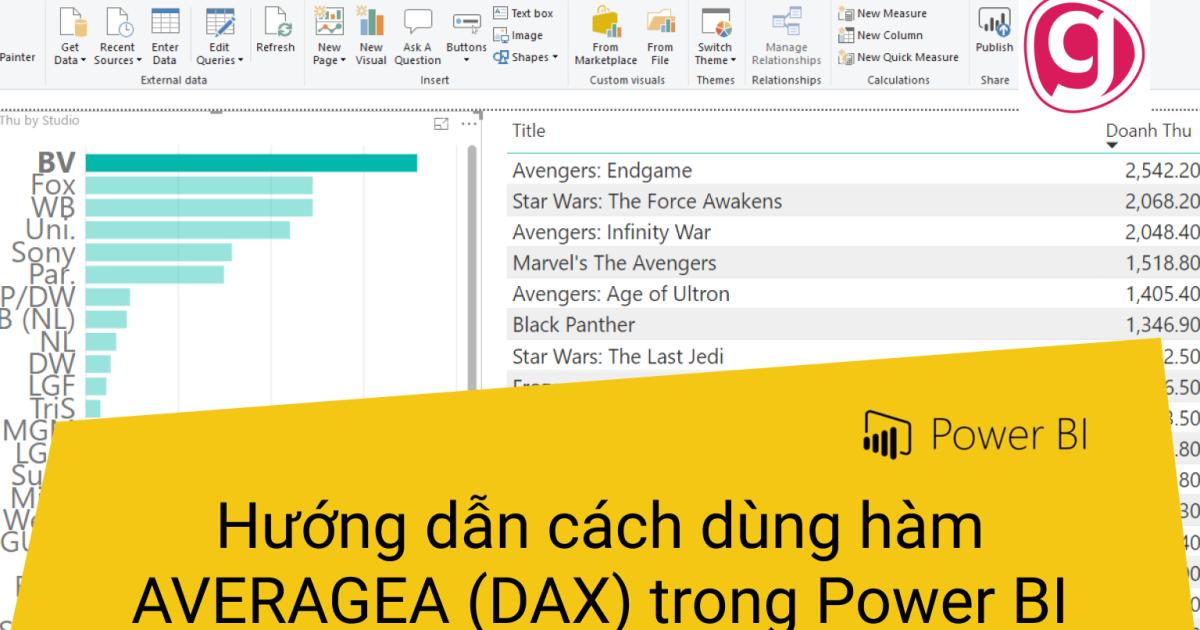Viewport: 1200px width, 630px height.
Task: Create a New Measure
Action: pyautogui.click(x=884, y=13)
